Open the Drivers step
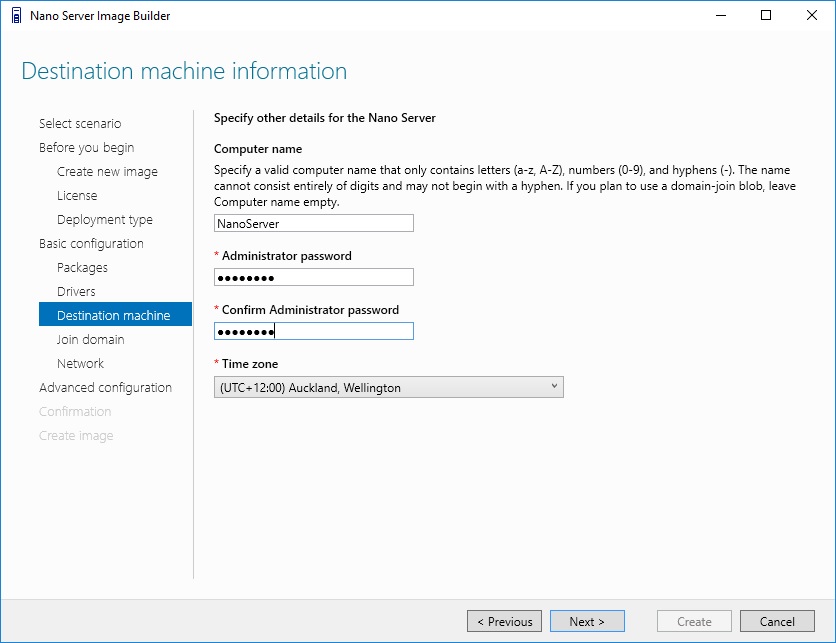The image size is (836, 643). (76, 292)
